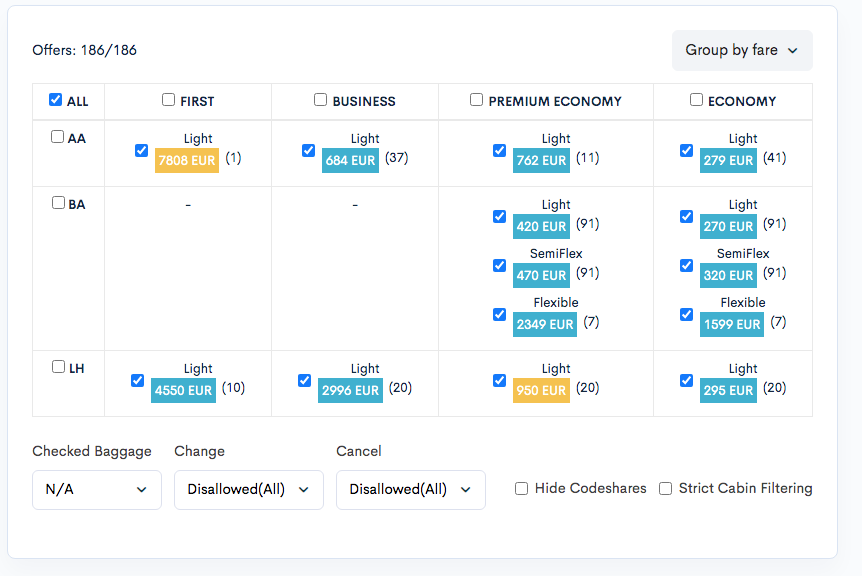
Task: Select the BA airline row checkbox
Action: (58, 202)
